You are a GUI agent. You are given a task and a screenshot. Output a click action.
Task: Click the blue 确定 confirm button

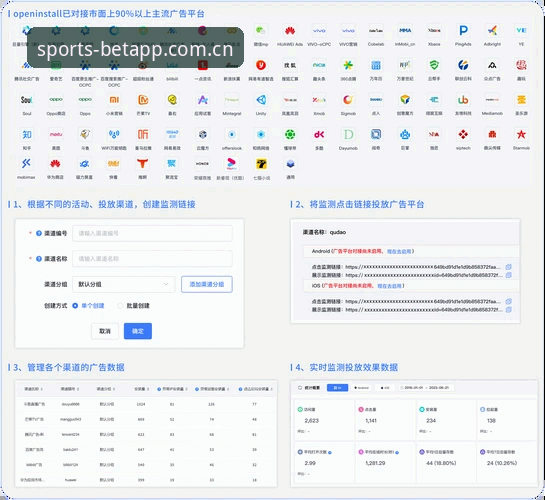pos(138,331)
